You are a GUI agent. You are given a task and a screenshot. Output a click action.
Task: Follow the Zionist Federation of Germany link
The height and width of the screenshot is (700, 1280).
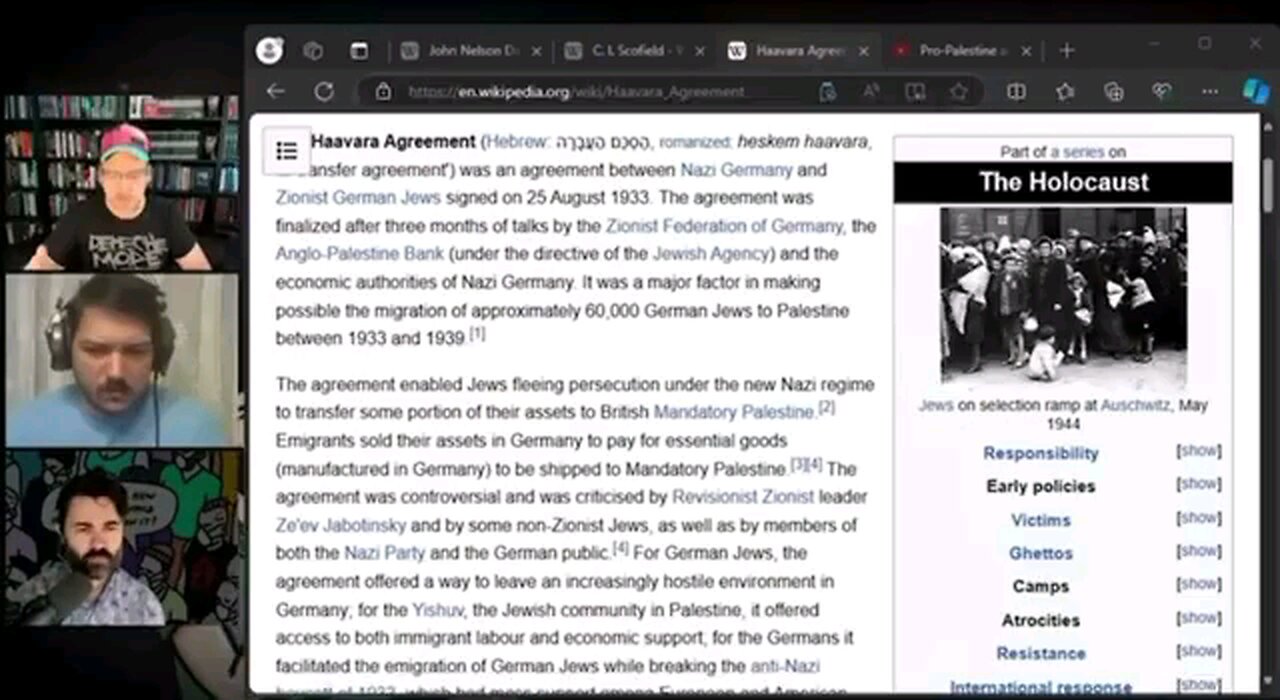pyautogui.click(x=724, y=226)
